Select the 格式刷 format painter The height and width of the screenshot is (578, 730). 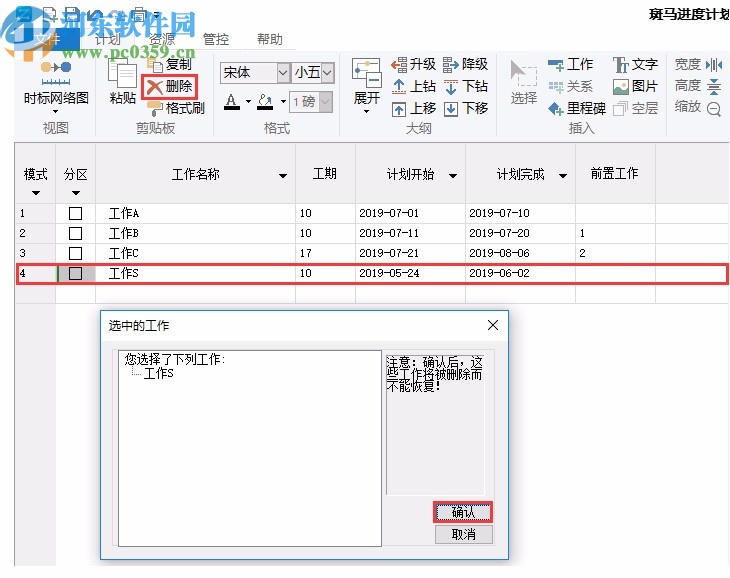176,108
